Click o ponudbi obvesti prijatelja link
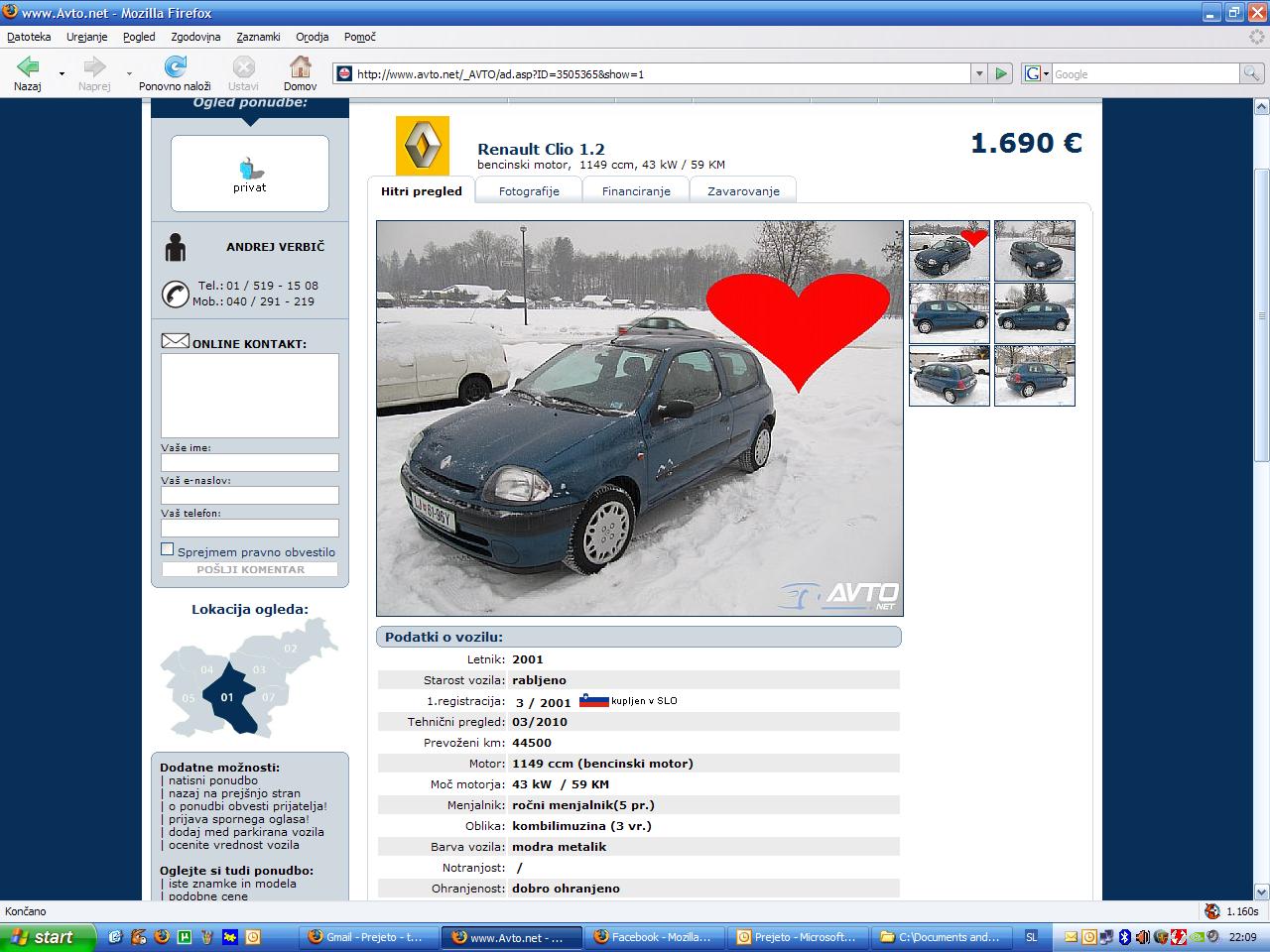This screenshot has width=1270, height=952. tap(248, 806)
